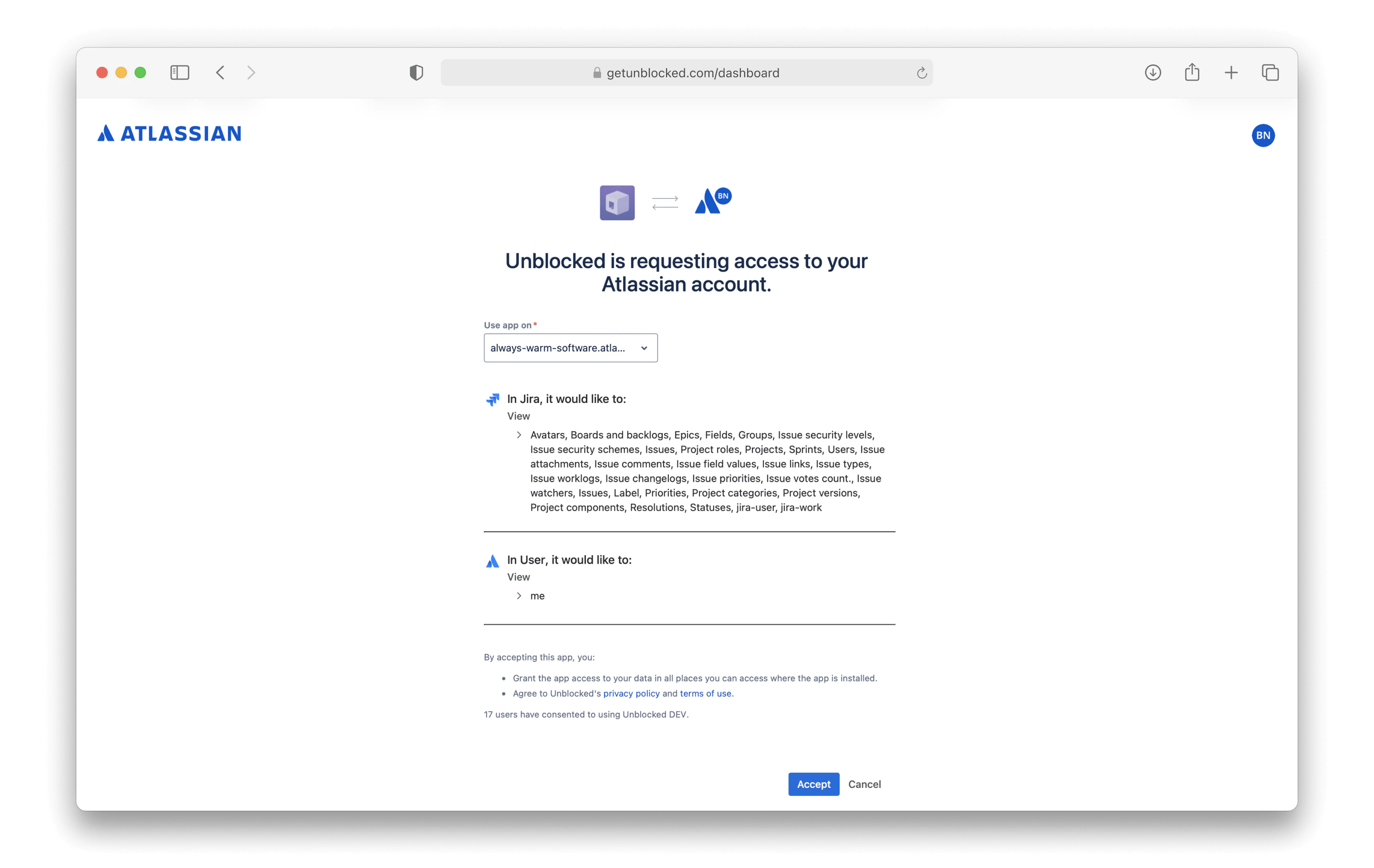This screenshot has width=1374, height=868.
Task: Click the Accept button
Action: pos(814,784)
